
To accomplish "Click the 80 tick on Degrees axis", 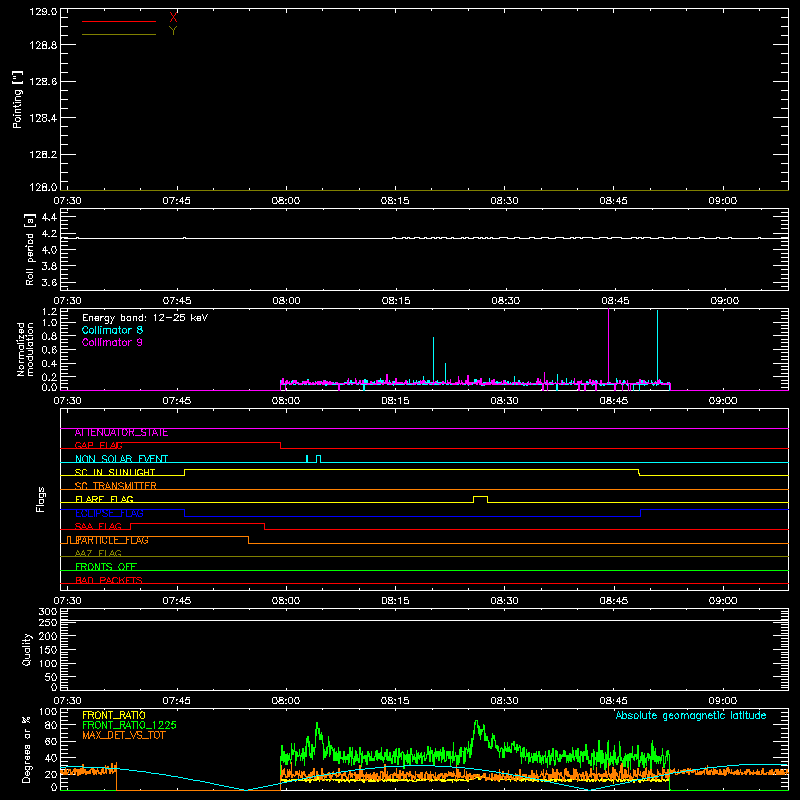I will point(52,725).
